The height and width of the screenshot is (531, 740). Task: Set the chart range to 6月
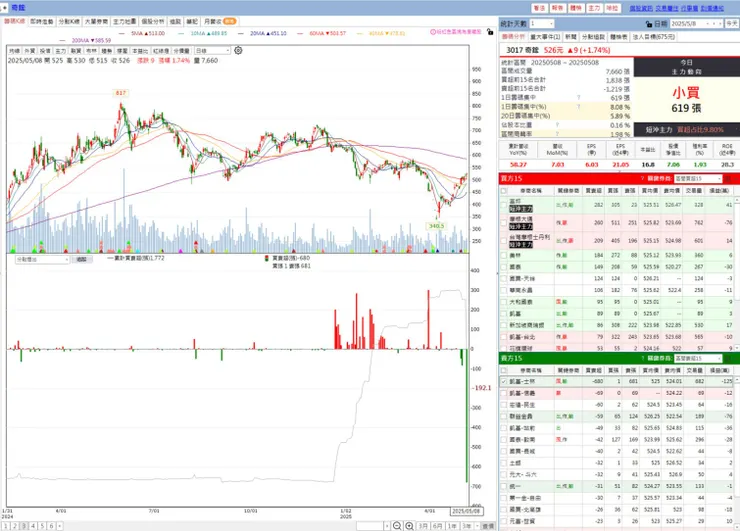[437, 526]
